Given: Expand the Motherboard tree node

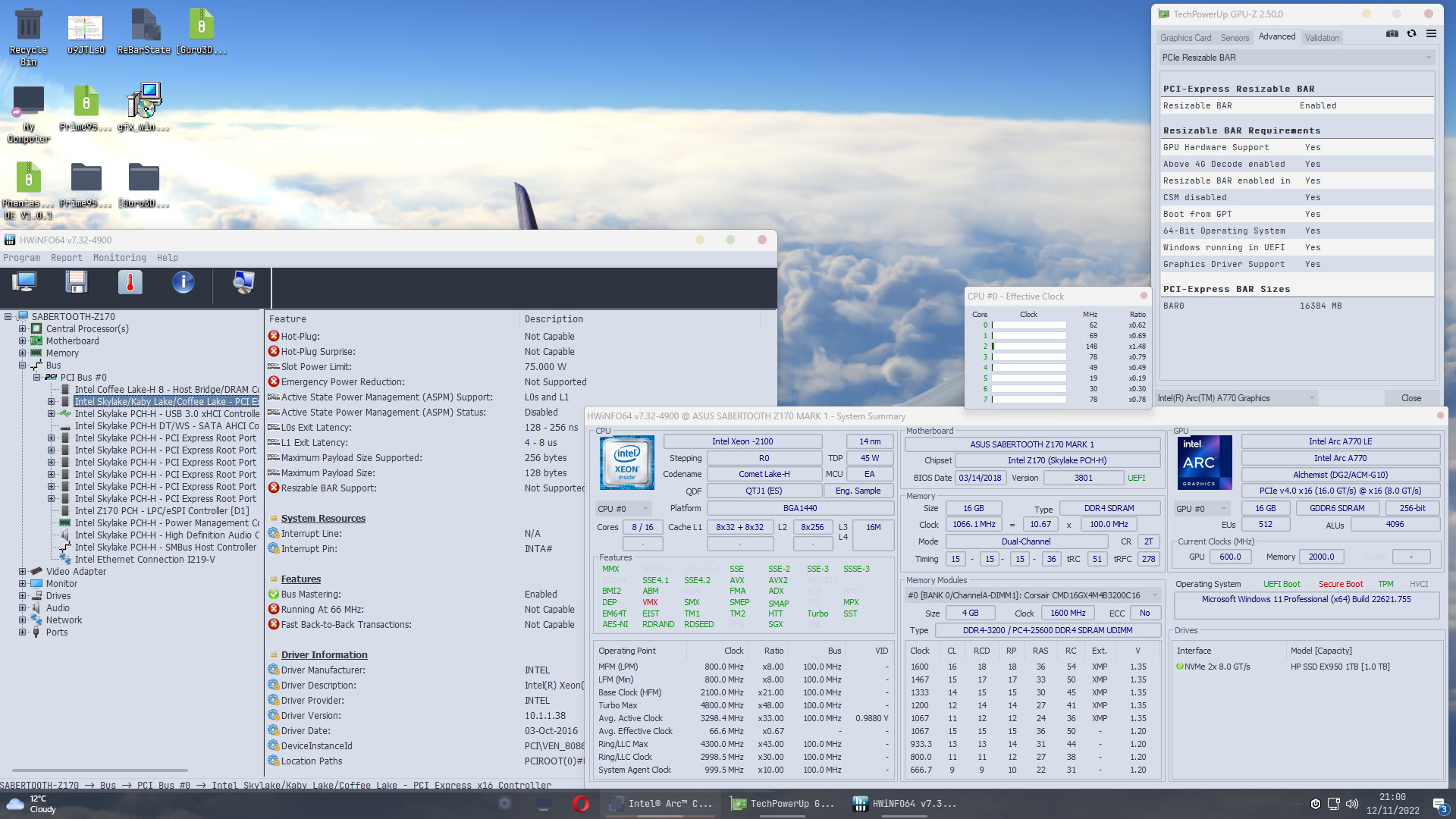Looking at the screenshot, I should pos(22,341).
